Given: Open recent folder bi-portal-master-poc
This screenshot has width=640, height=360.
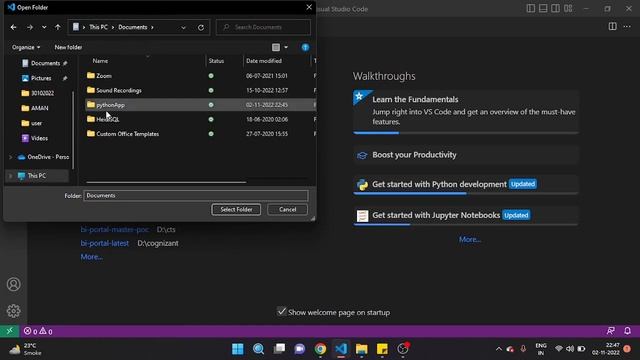Looking at the screenshot, I should tap(115, 230).
